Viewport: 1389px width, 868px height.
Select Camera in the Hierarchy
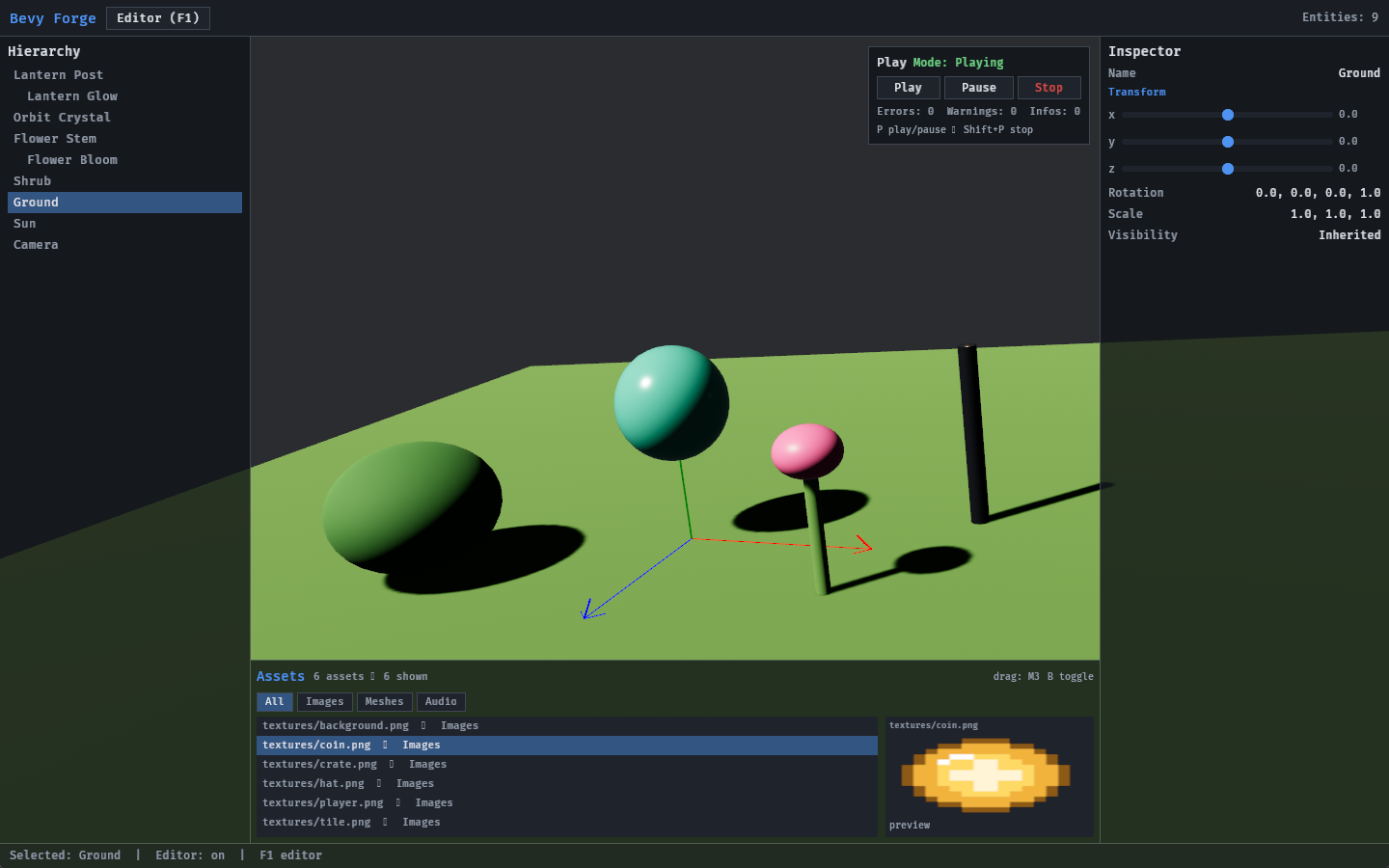click(124, 245)
